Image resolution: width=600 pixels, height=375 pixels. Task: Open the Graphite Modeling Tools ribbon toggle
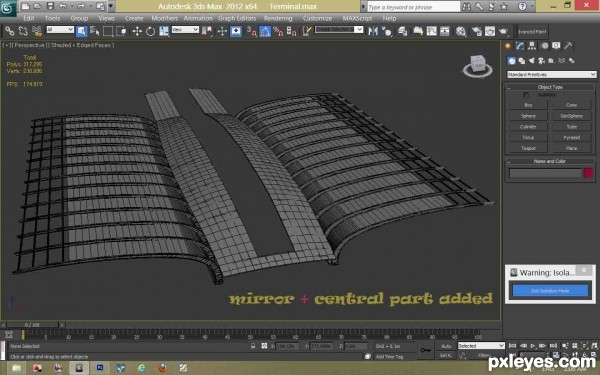click(x=418, y=31)
